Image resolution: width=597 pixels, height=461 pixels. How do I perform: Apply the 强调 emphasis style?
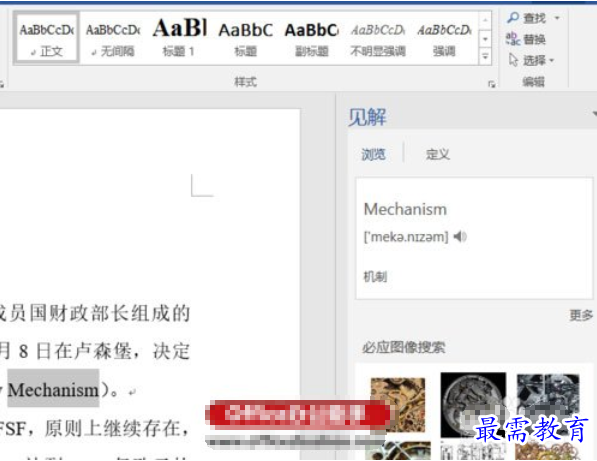click(x=444, y=38)
